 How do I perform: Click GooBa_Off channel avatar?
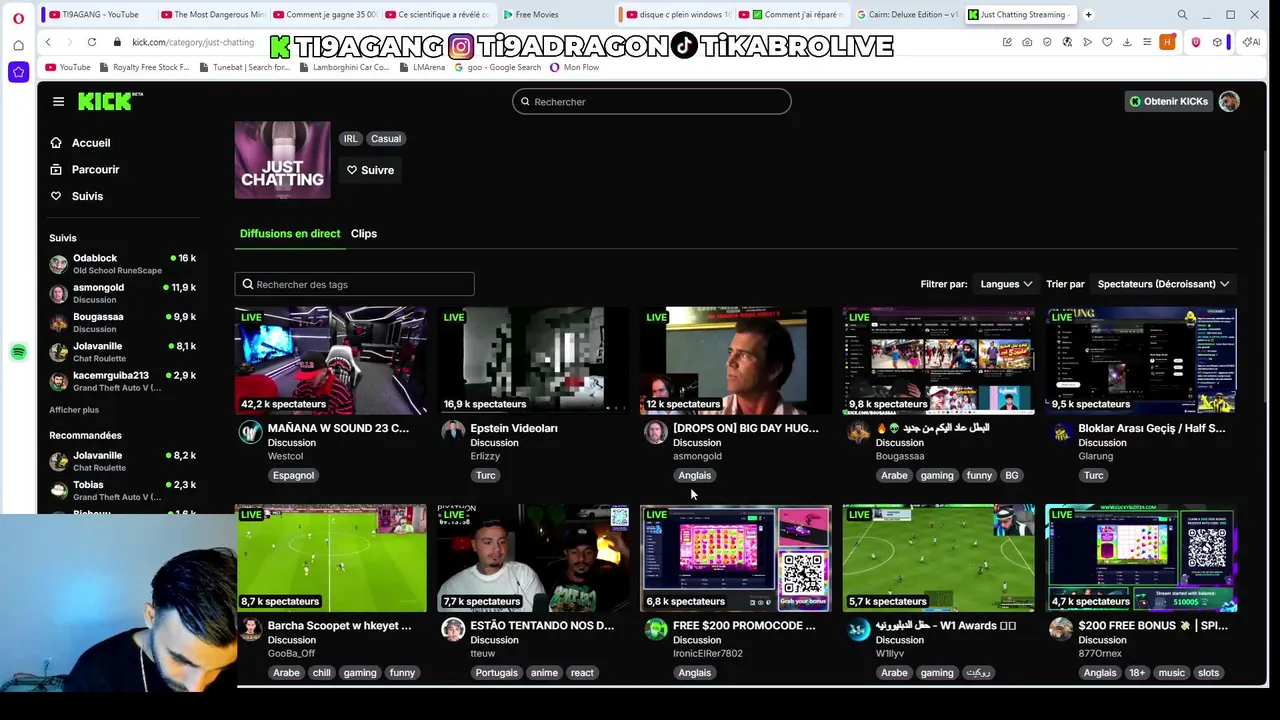[250, 629]
